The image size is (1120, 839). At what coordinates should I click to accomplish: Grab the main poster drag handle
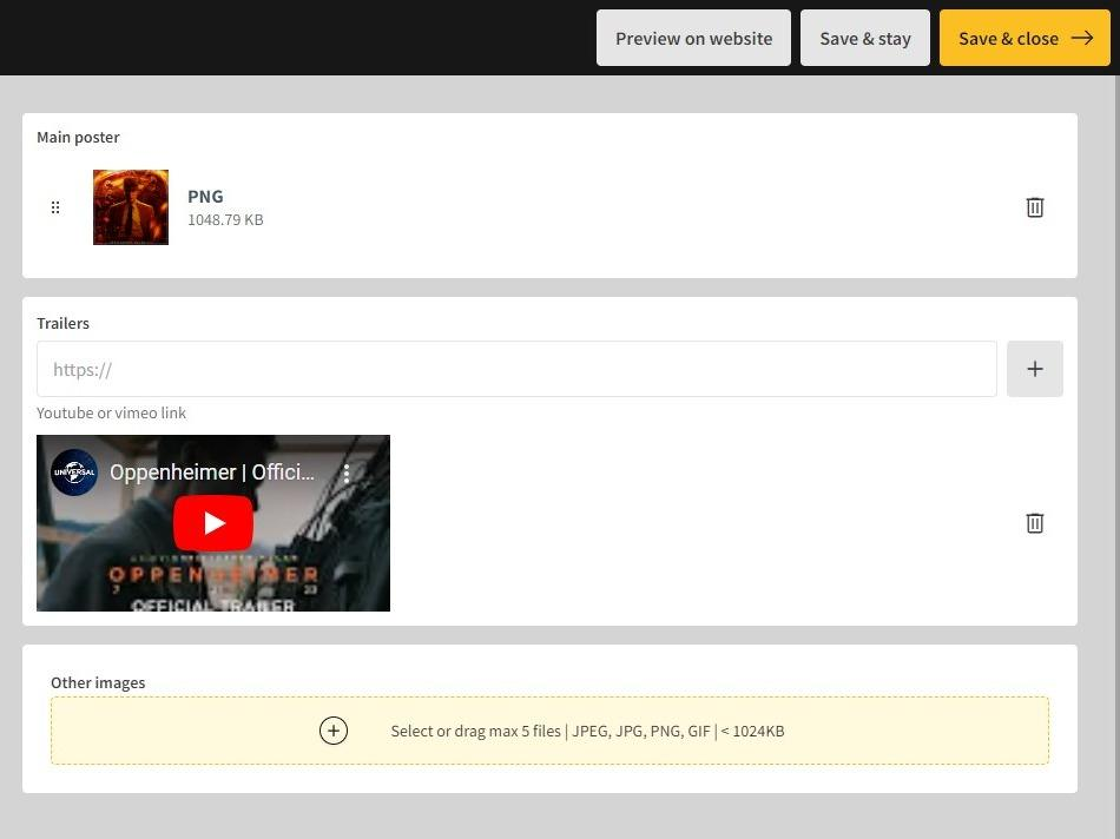tap(55, 207)
